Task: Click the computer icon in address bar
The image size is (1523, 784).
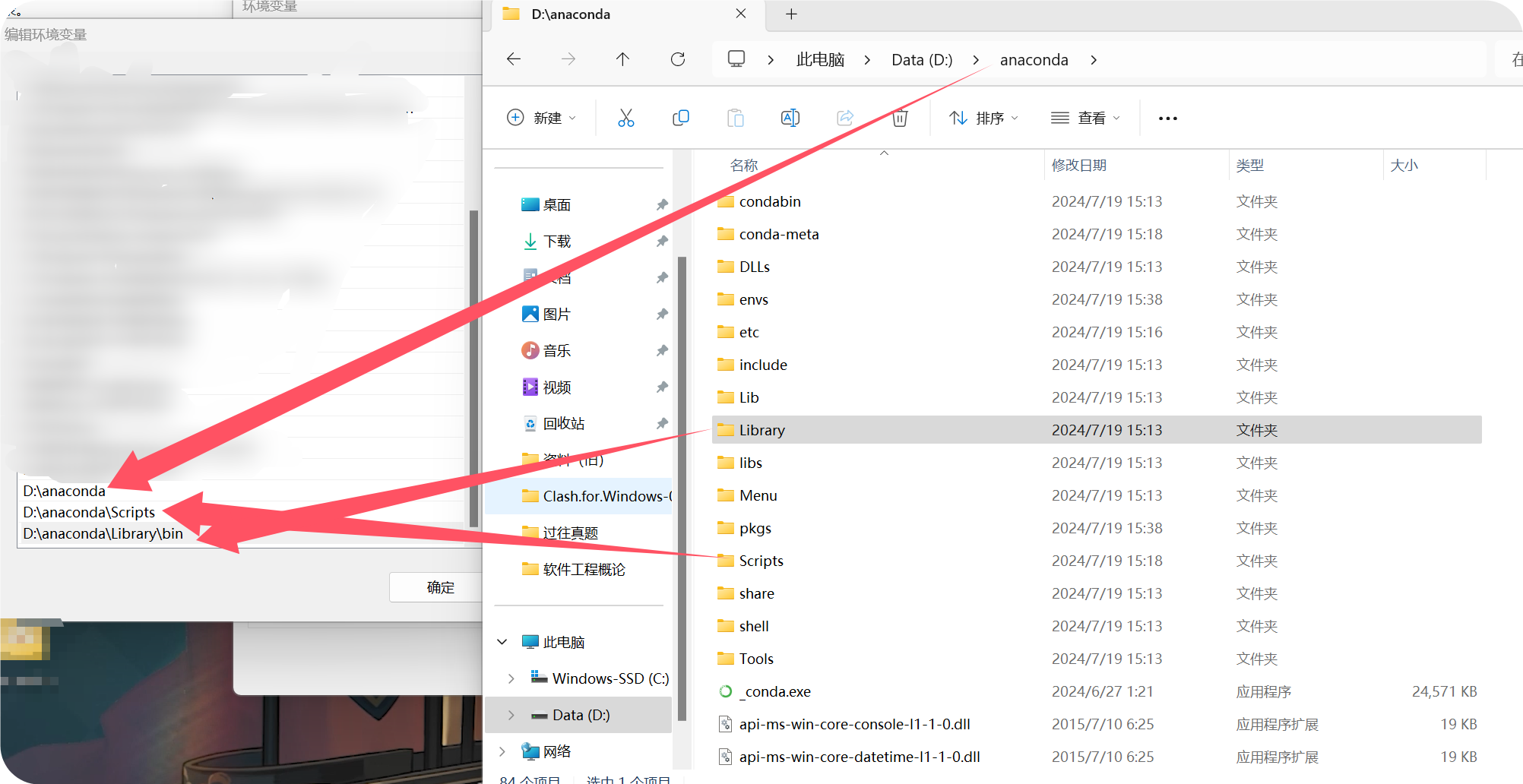Action: pyautogui.click(x=736, y=59)
